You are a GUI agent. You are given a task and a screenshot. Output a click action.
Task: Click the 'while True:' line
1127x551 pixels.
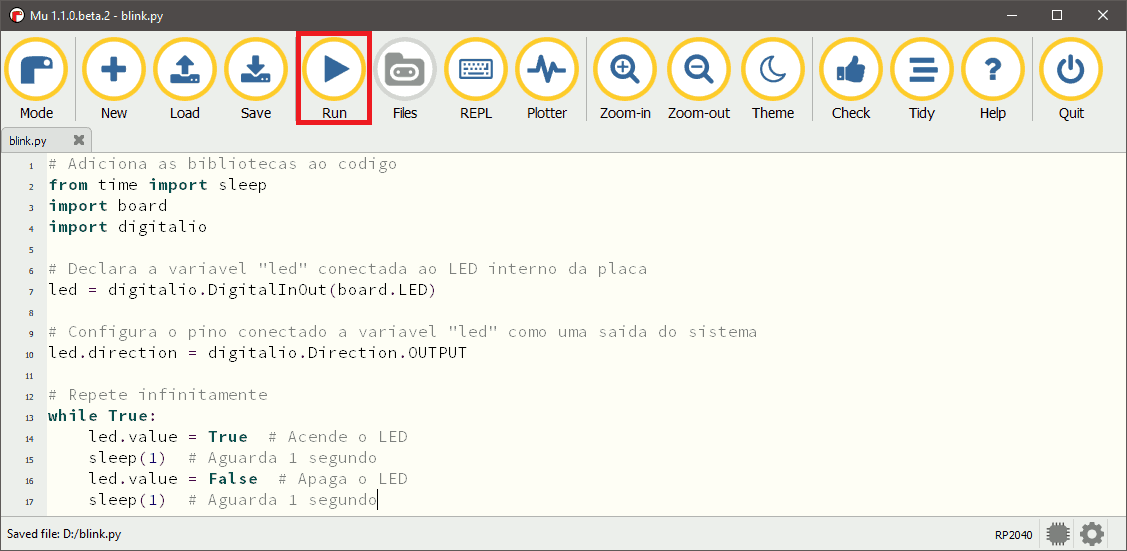click(102, 416)
